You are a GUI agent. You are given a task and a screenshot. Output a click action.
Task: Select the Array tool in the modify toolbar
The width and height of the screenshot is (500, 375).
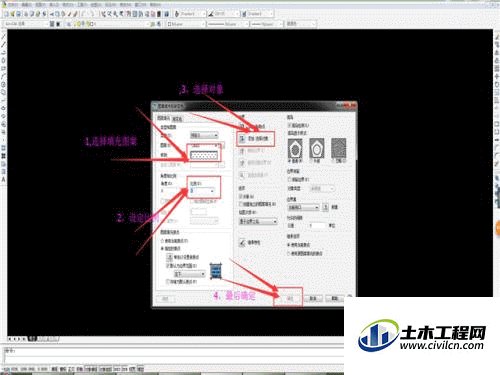(x=497, y=69)
